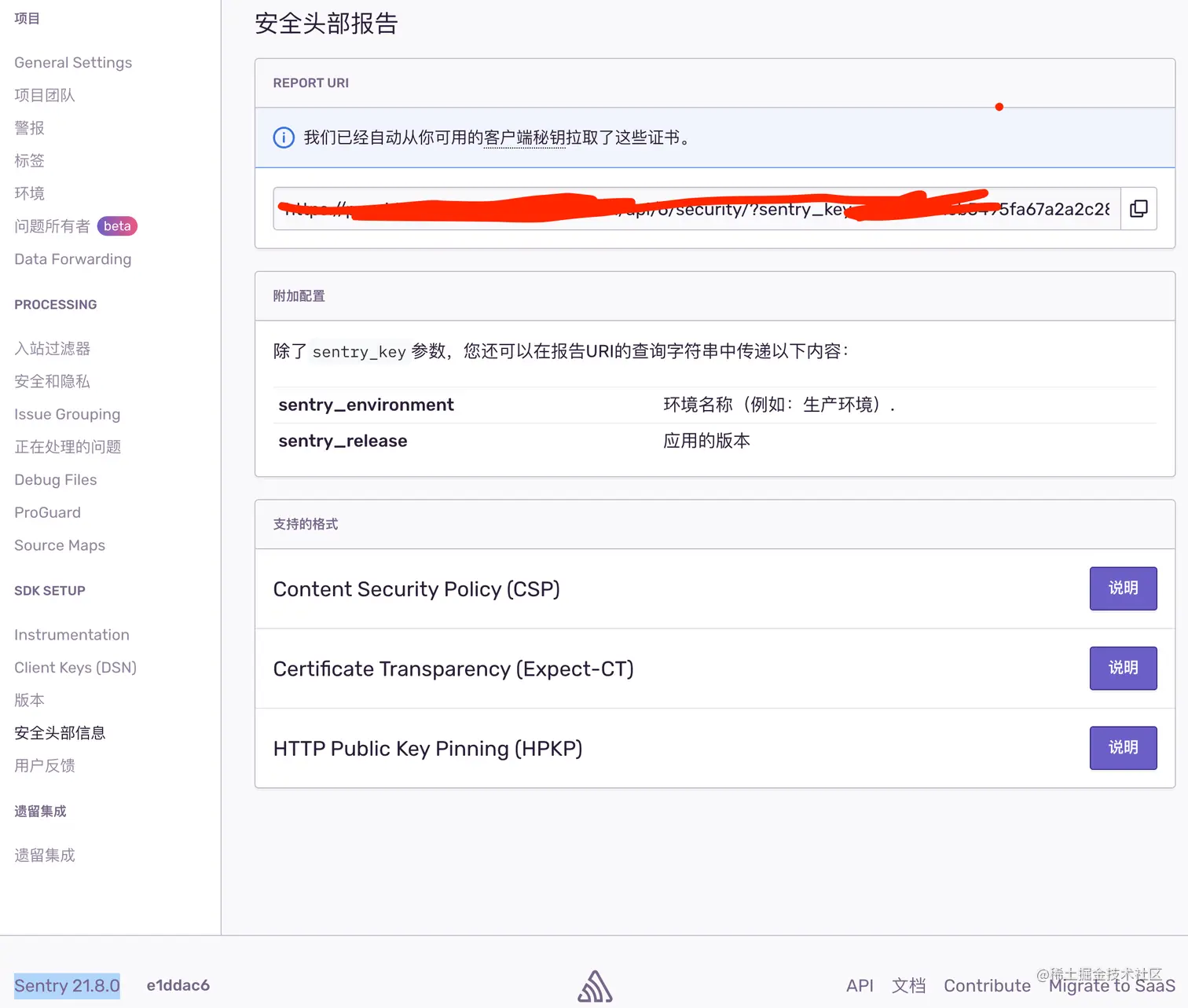The height and width of the screenshot is (1008, 1188).
Task: Open Data Forwarding settings
Action: click(x=73, y=259)
